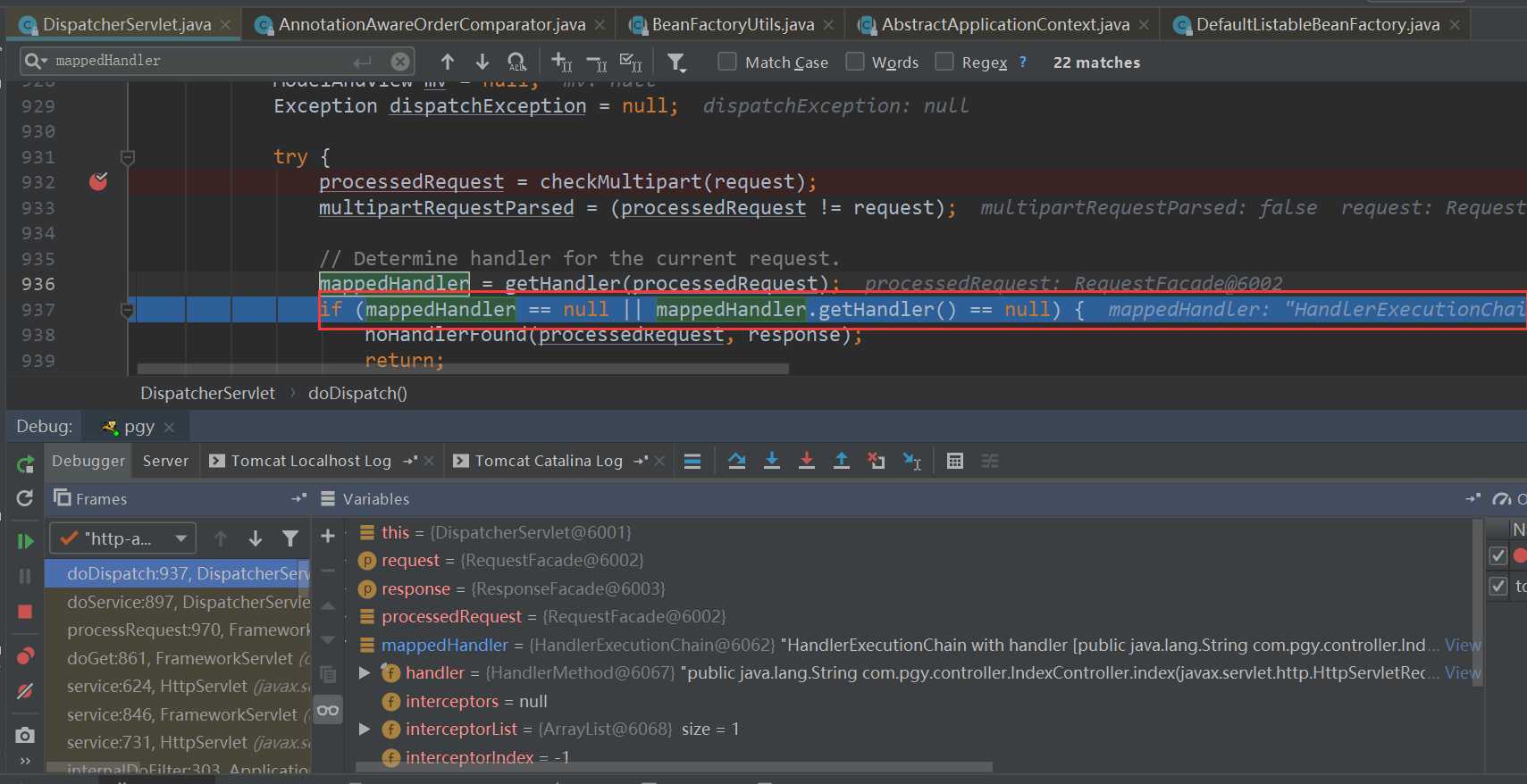Pause the running program
The width and height of the screenshot is (1527, 784).
pos(25,576)
